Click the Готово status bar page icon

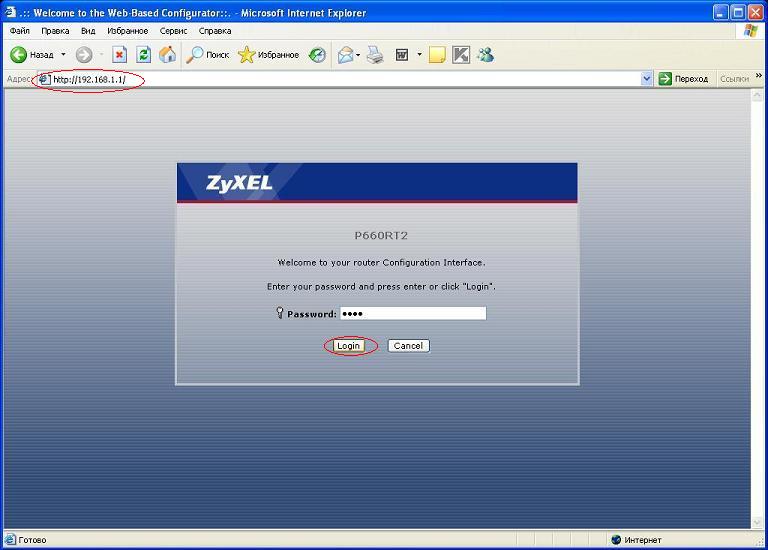10,540
